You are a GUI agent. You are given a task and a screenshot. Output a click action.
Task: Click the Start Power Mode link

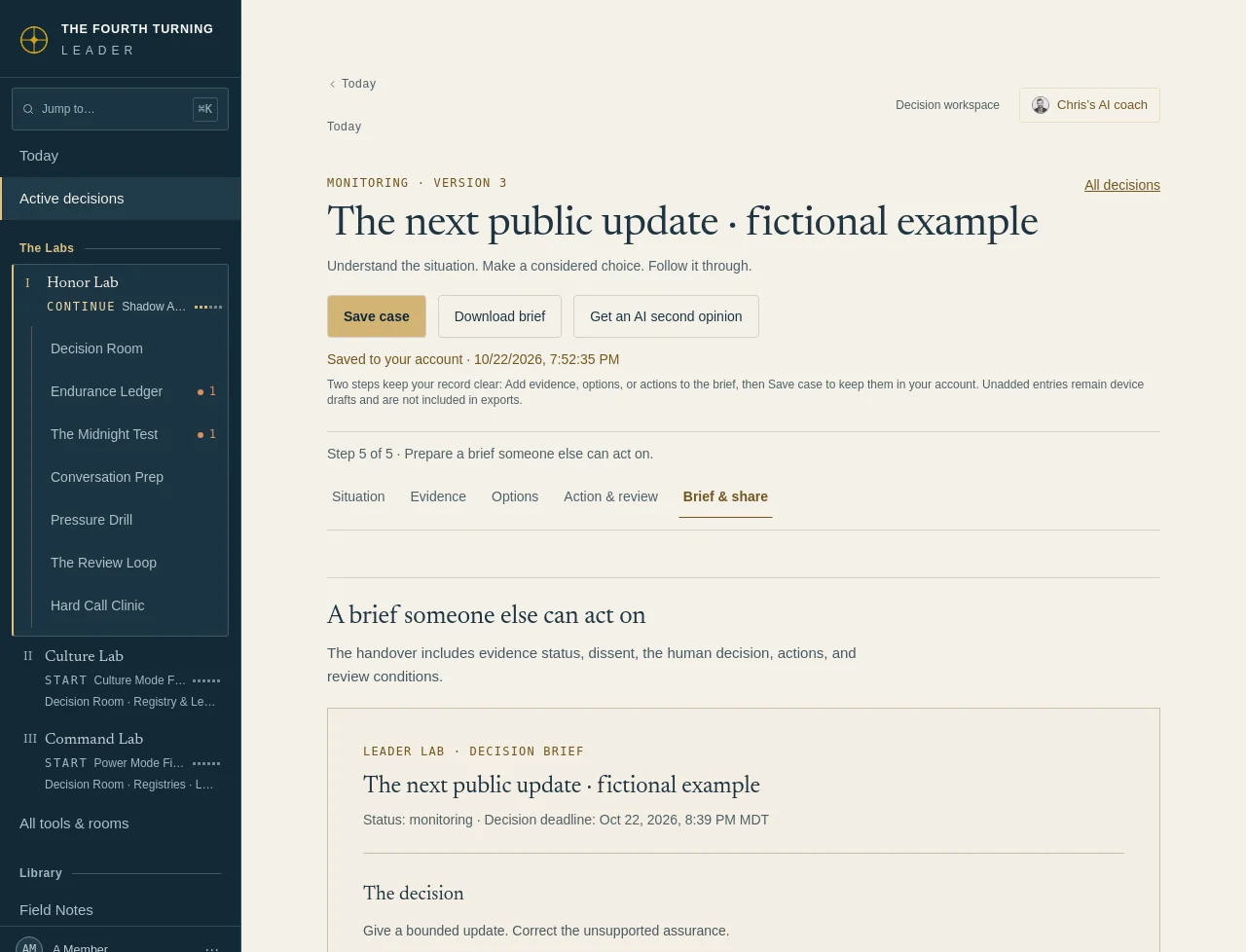(x=132, y=763)
